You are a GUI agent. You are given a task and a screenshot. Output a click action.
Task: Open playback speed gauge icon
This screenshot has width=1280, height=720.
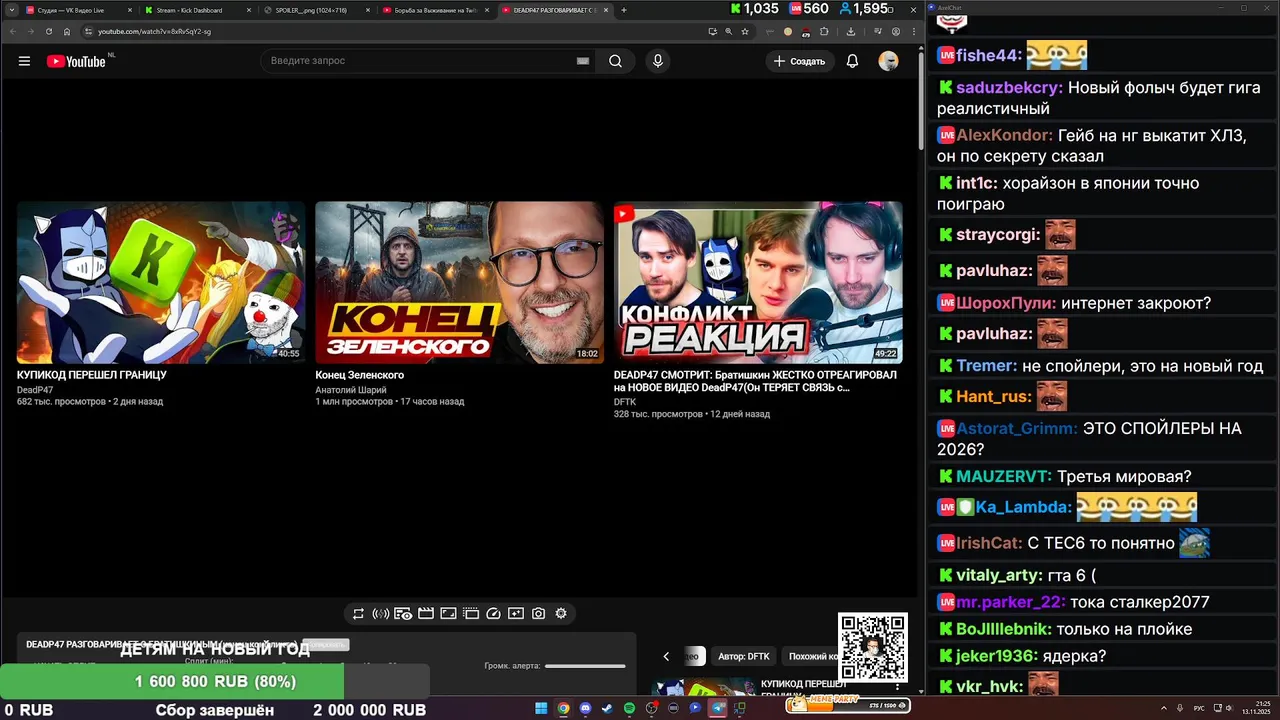point(493,613)
